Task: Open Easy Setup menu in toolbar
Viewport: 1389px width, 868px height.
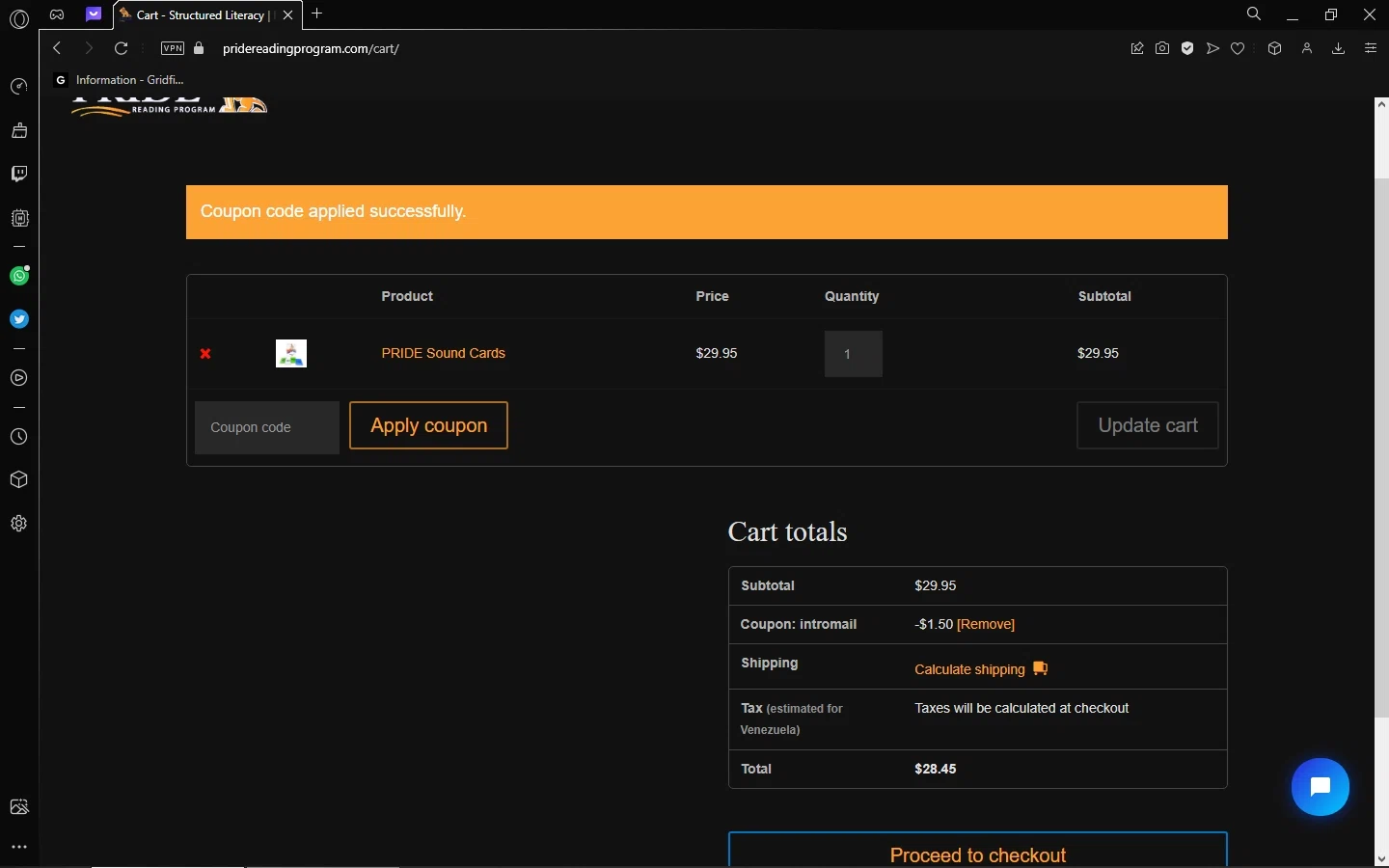Action: click(x=1371, y=48)
